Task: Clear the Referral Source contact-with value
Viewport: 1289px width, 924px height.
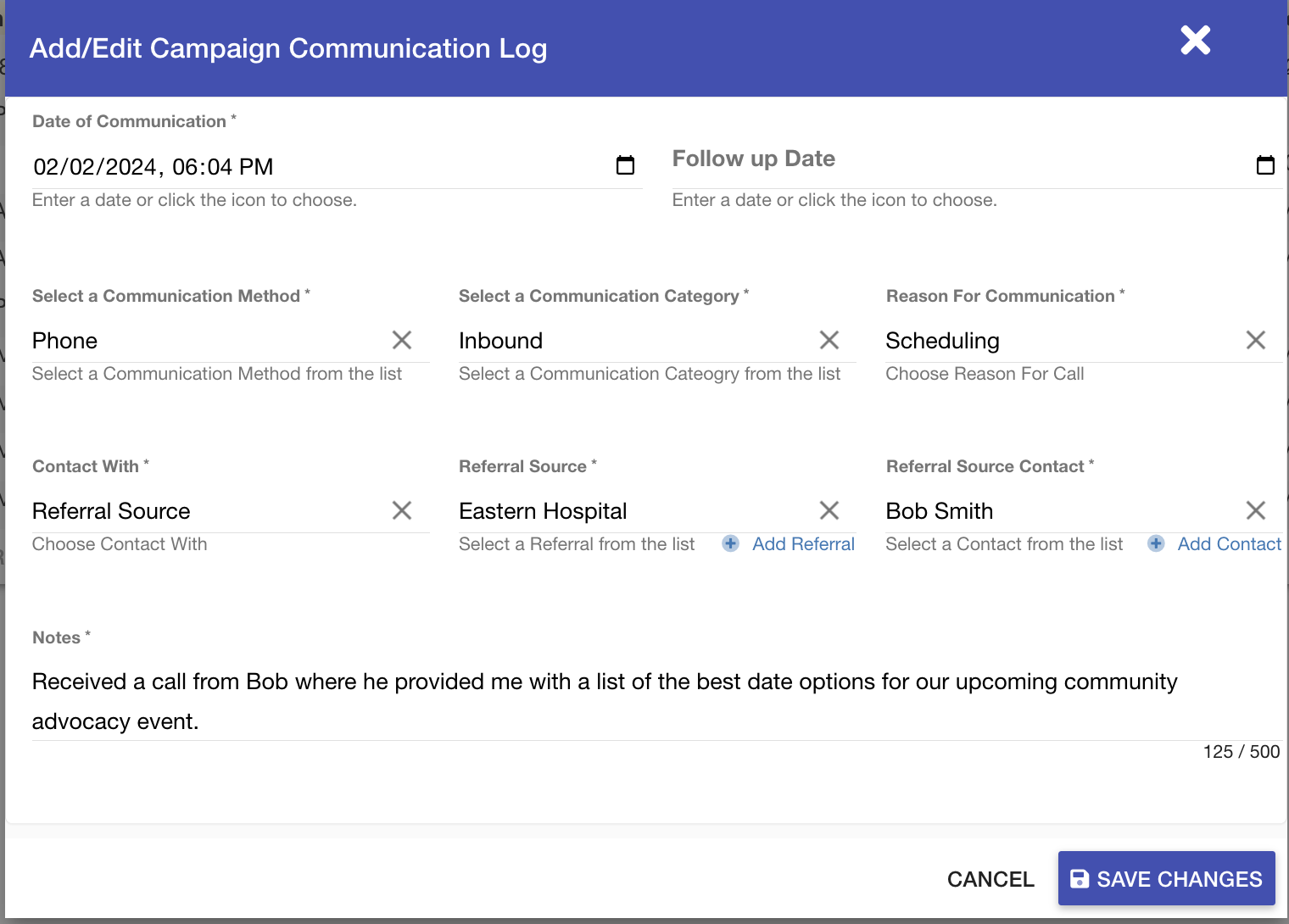Action: click(x=402, y=510)
